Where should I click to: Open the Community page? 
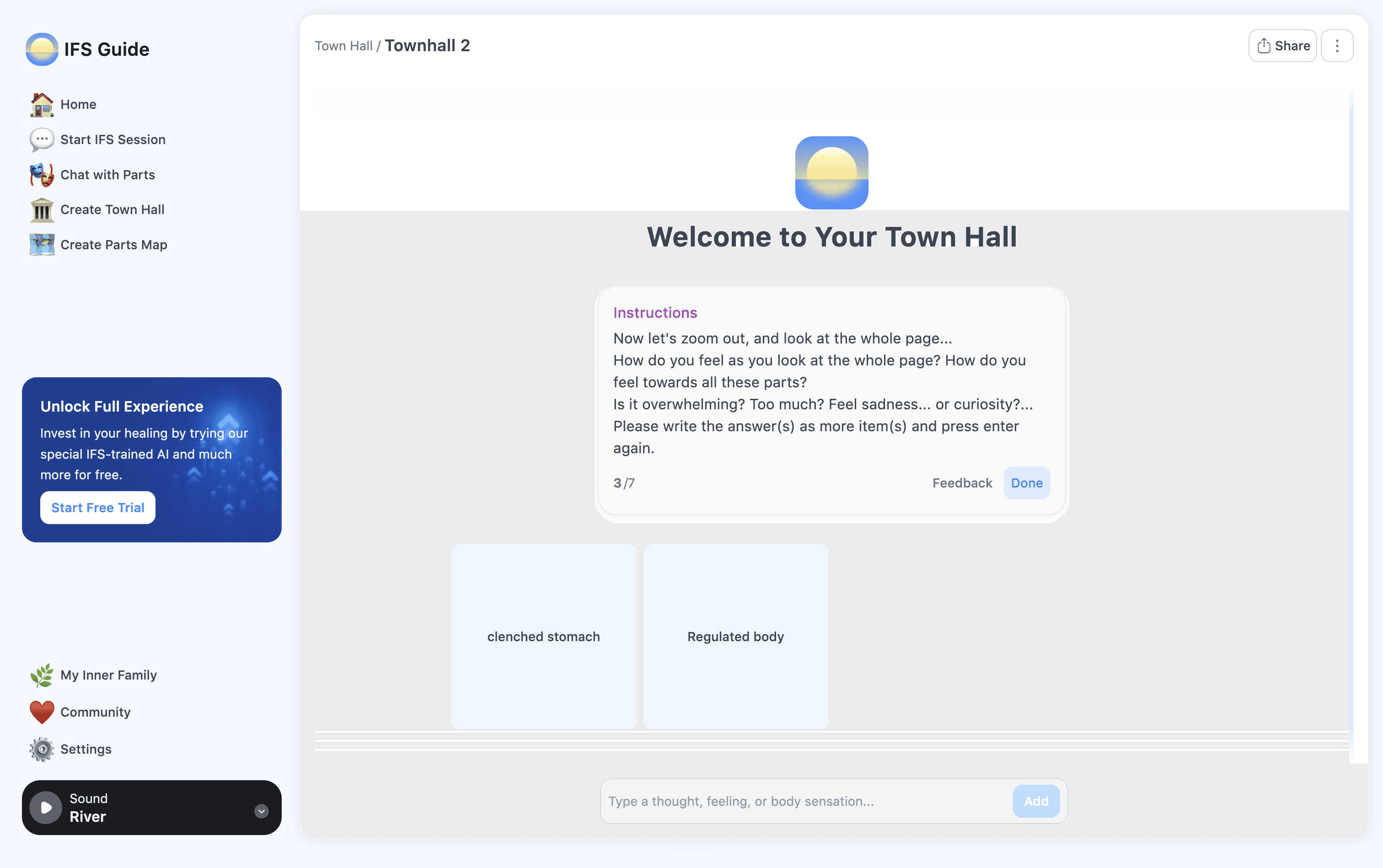(x=95, y=712)
